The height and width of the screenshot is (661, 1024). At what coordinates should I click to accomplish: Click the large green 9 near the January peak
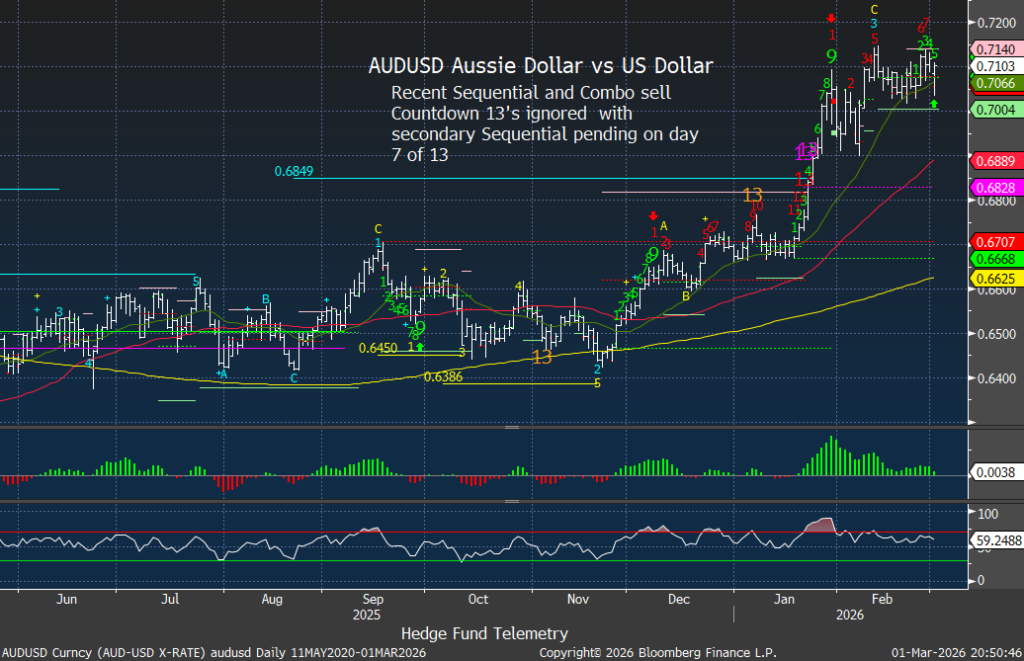click(831, 55)
